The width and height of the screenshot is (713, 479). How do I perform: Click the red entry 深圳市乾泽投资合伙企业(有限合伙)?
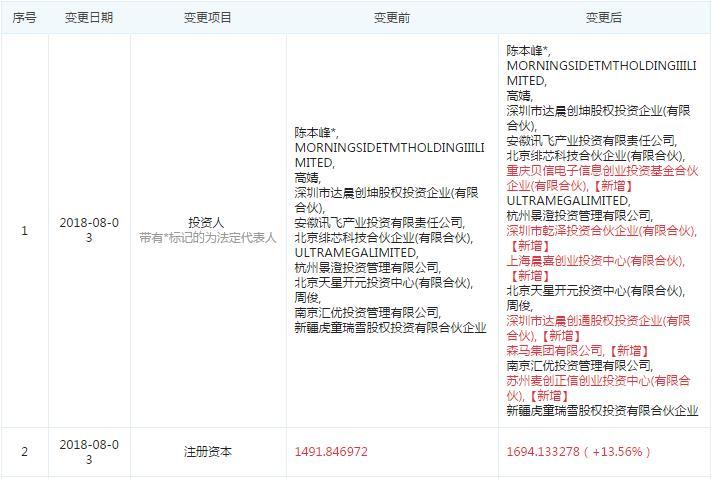600,230
